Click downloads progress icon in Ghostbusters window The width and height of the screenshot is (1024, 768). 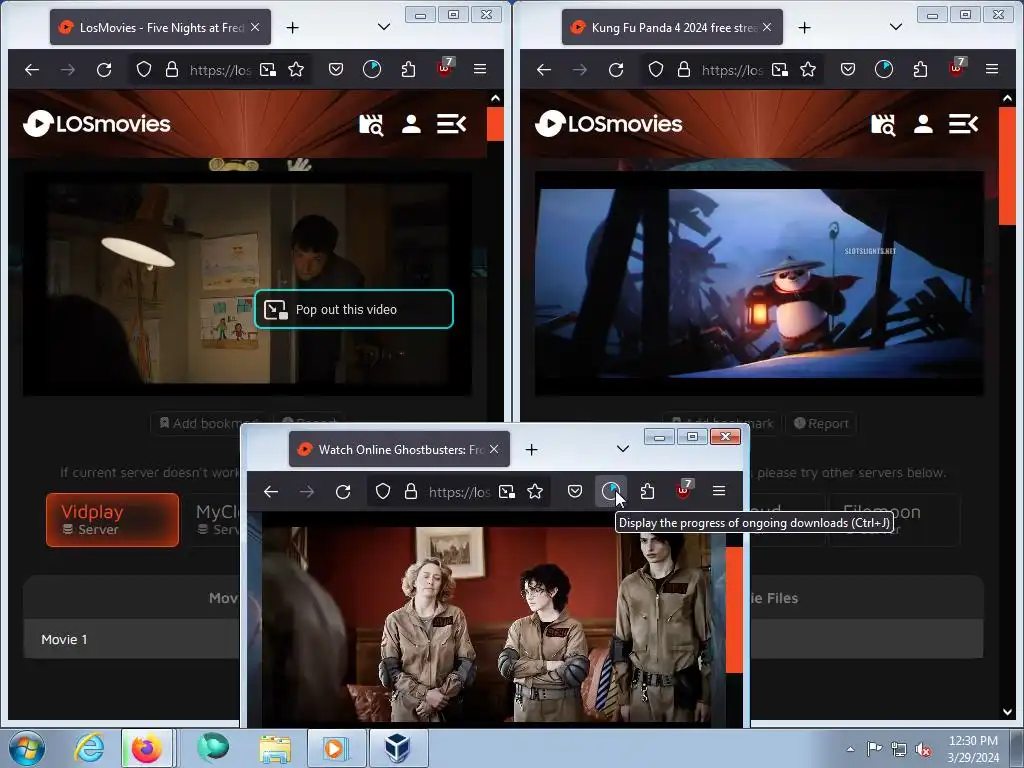coord(611,491)
